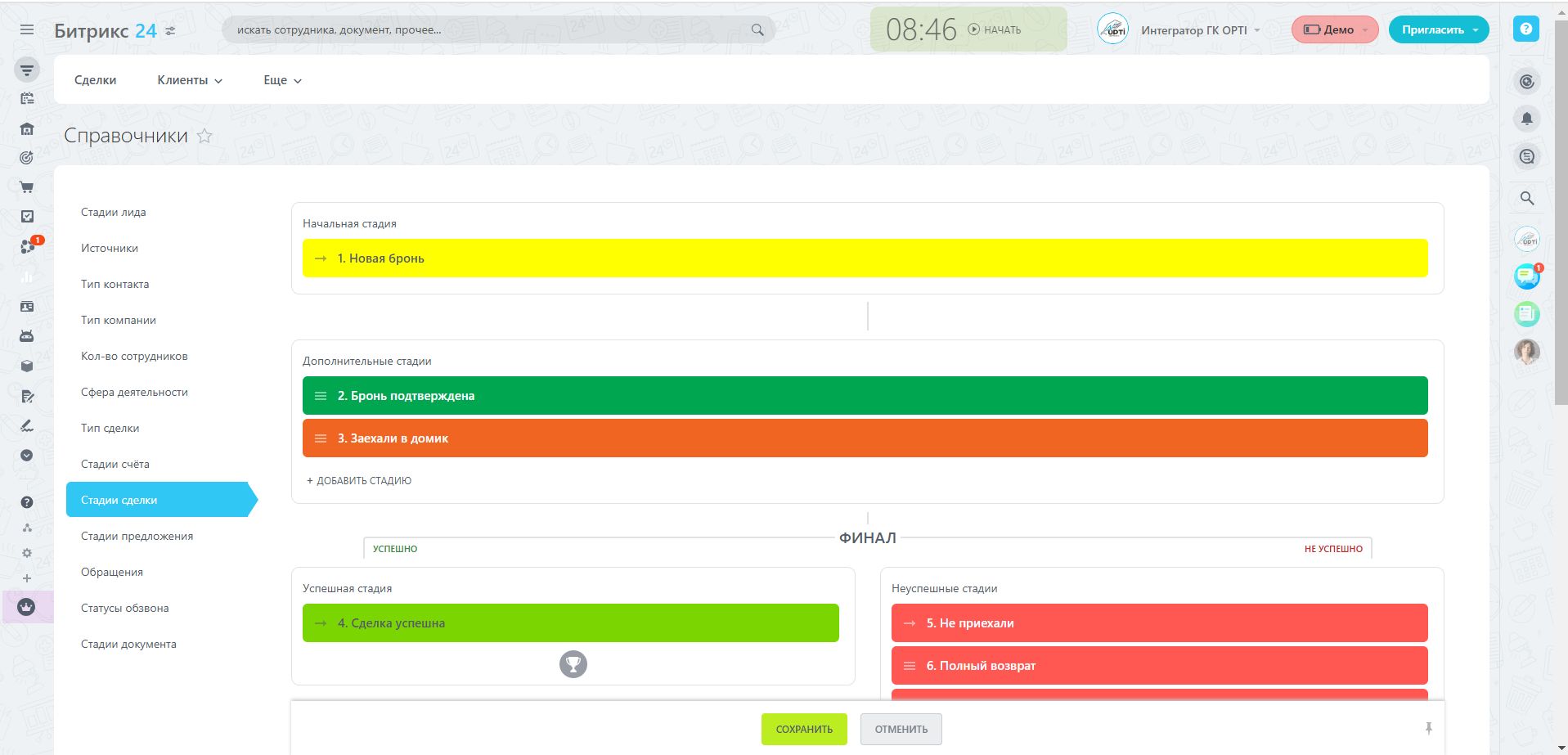1568x755 pixels.
Task: Open the help question mark button
Action: point(1525,29)
